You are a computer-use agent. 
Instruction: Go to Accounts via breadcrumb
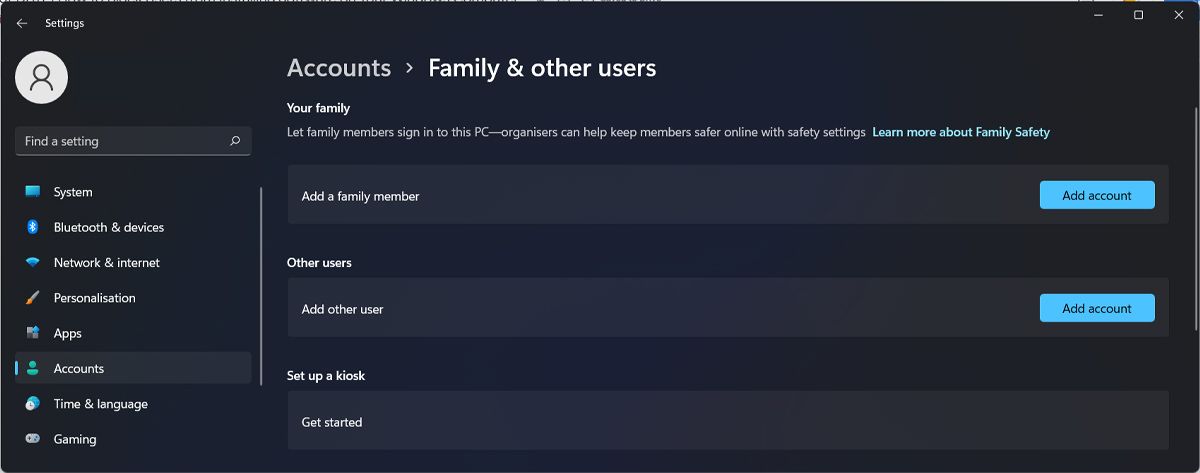click(339, 68)
